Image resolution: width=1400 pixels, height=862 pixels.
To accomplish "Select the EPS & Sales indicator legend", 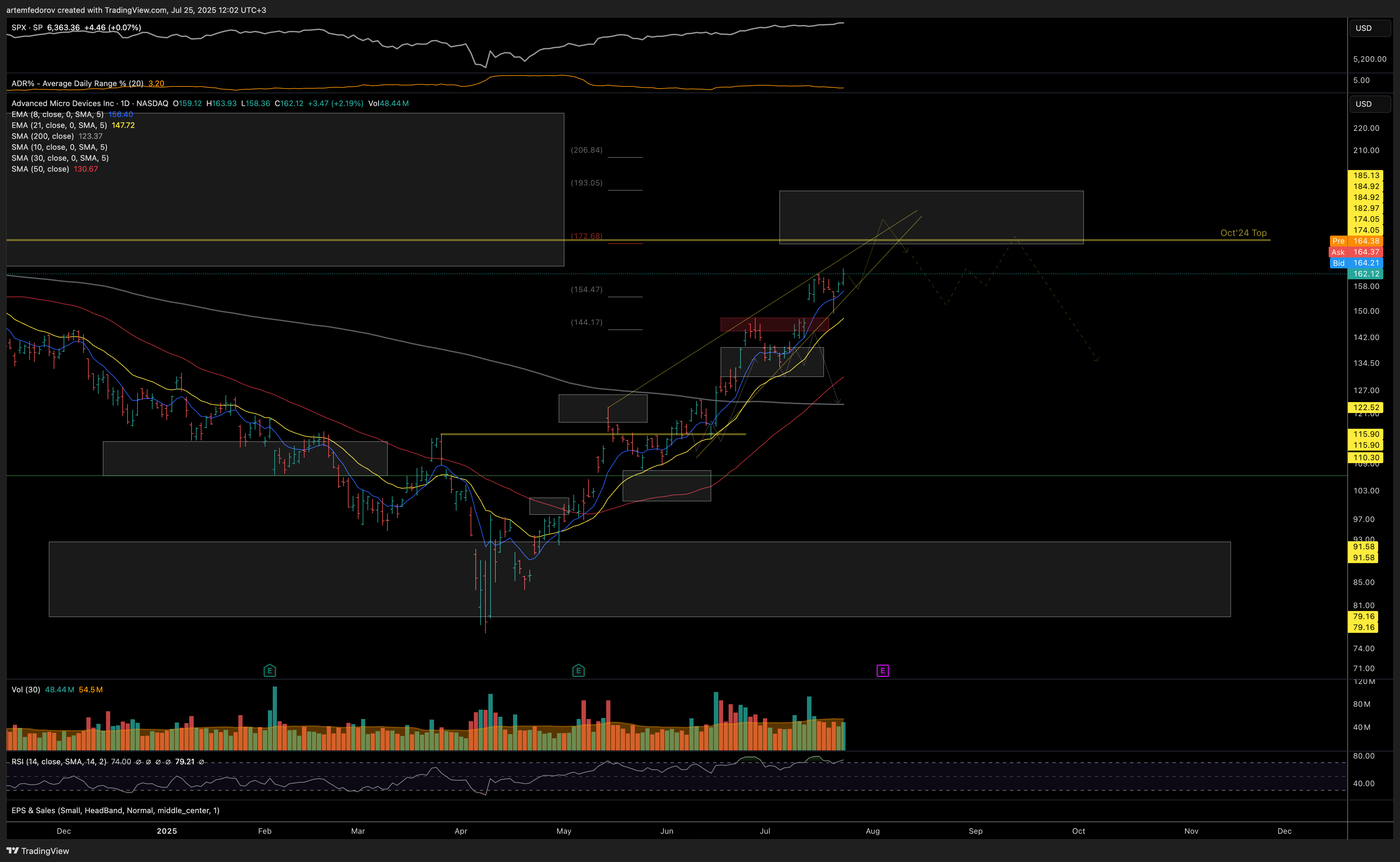I will (116, 810).
